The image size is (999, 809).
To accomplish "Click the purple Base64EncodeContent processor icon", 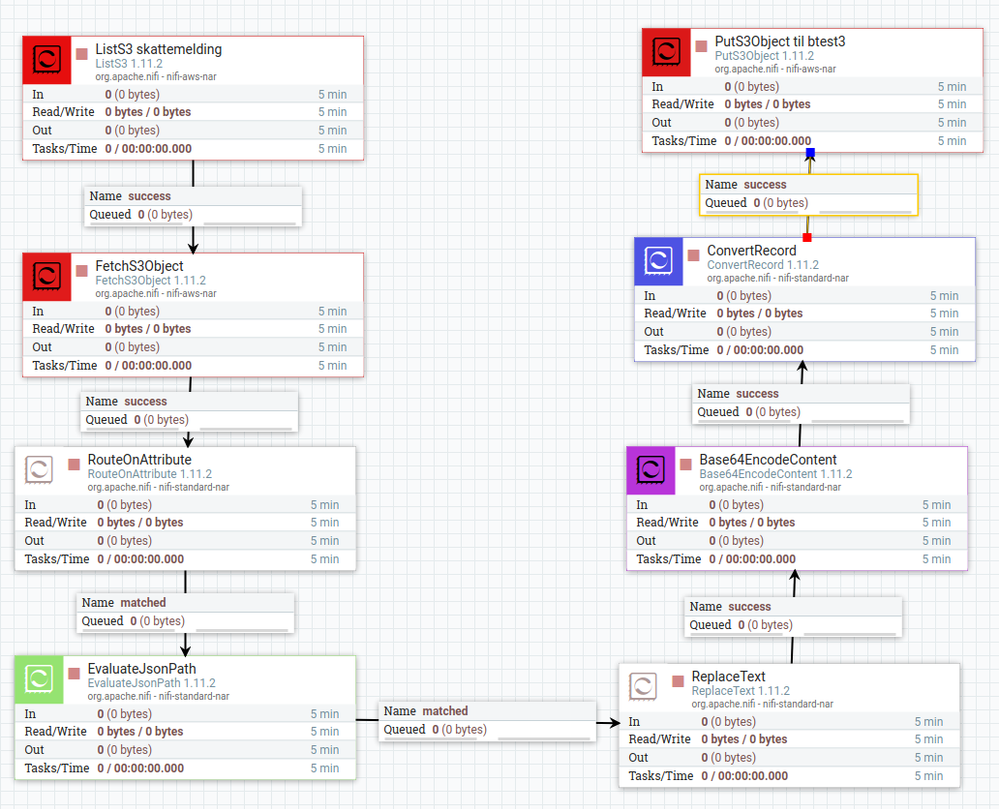I will click(x=650, y=471).
